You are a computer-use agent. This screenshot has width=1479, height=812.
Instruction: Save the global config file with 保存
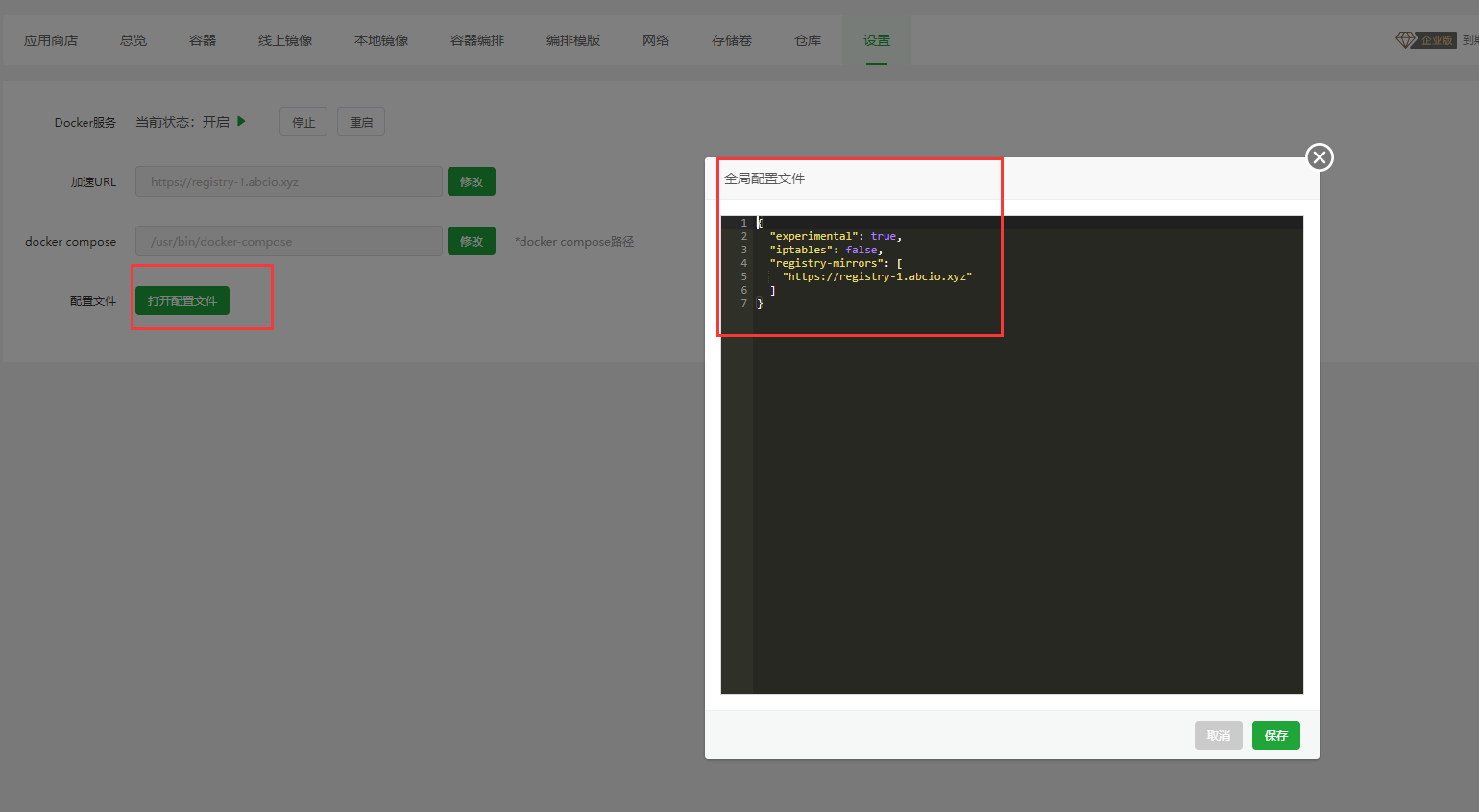(1275, 735)
